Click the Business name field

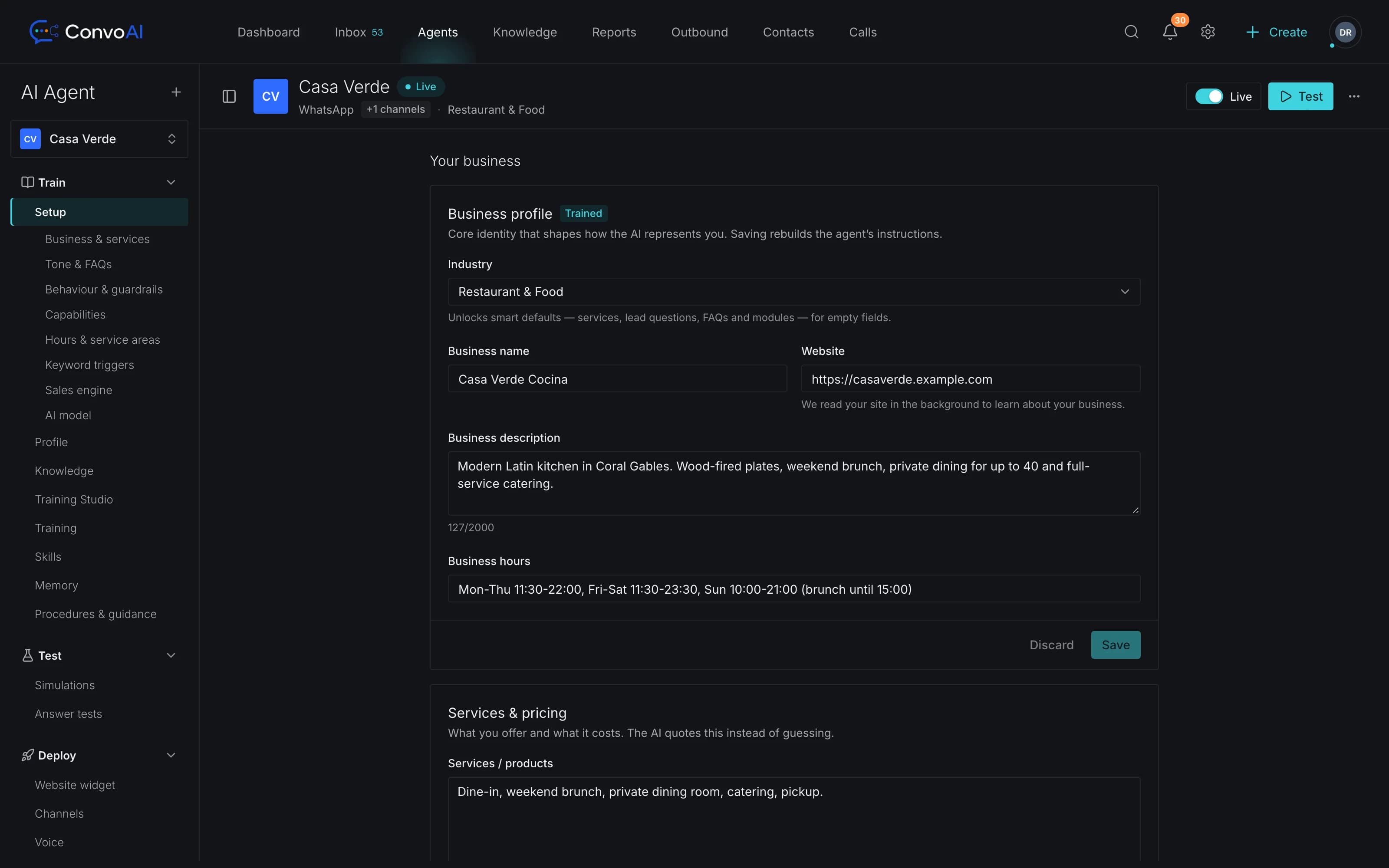tap(617, 379)
